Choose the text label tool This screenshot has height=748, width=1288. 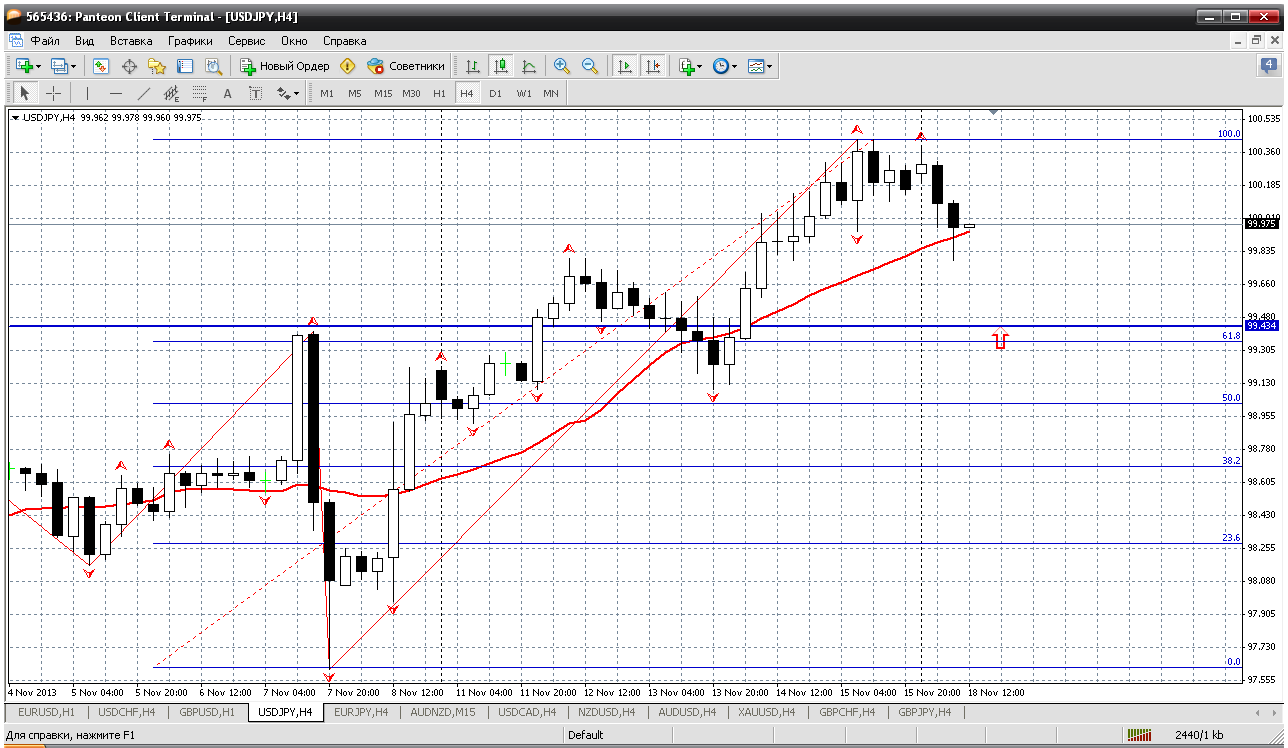[255, 93]
